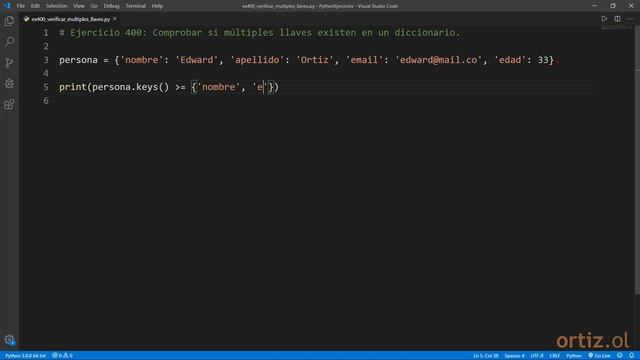Click the Go Live status bar button
Image resolution: width=640 pixels, height=360 pixels.
pos(599,356)
